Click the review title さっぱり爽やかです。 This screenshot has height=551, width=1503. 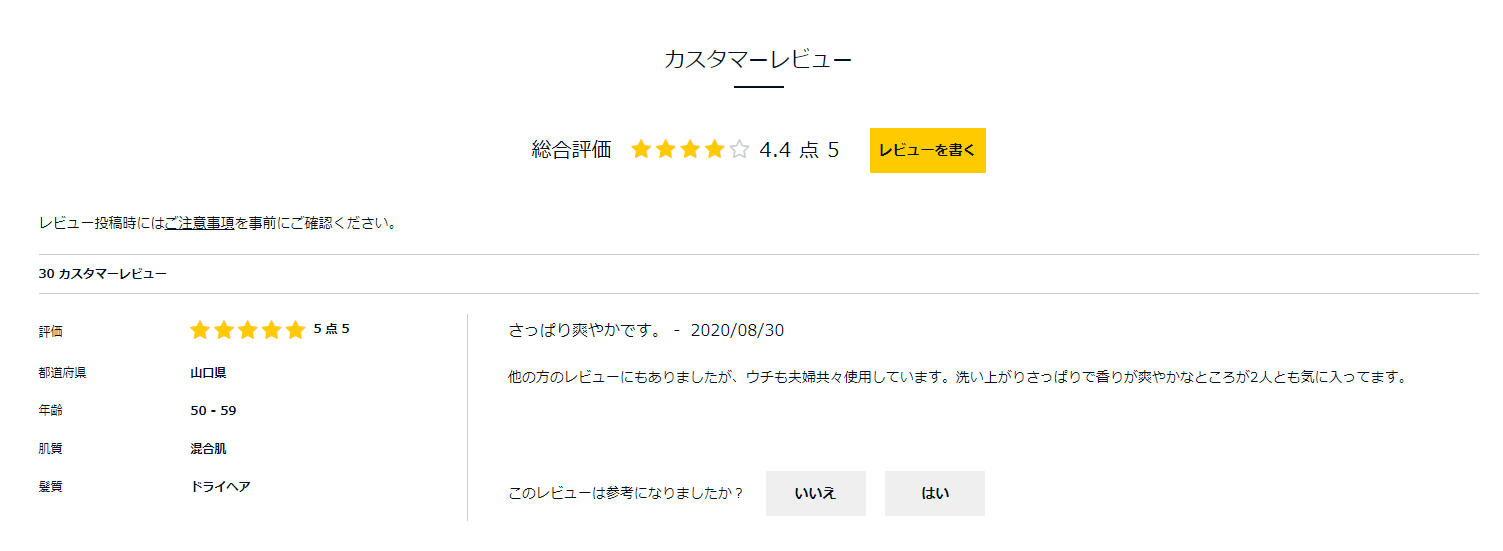coord(585,330)
